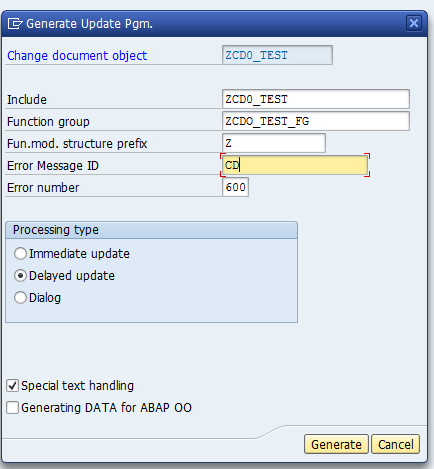Choose the Dialog processing type
The image size is (434, 469).
(20, 298)
